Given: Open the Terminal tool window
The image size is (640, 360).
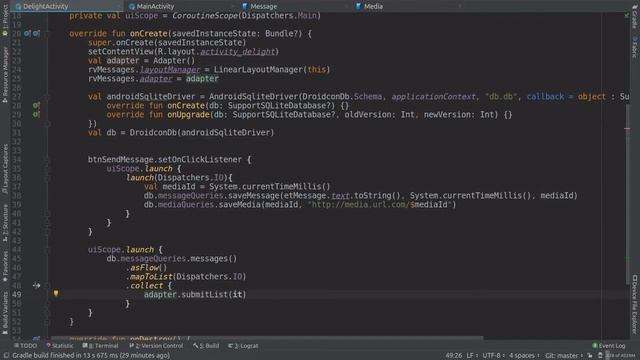Looking at the screenshot, I should point(100,346).
